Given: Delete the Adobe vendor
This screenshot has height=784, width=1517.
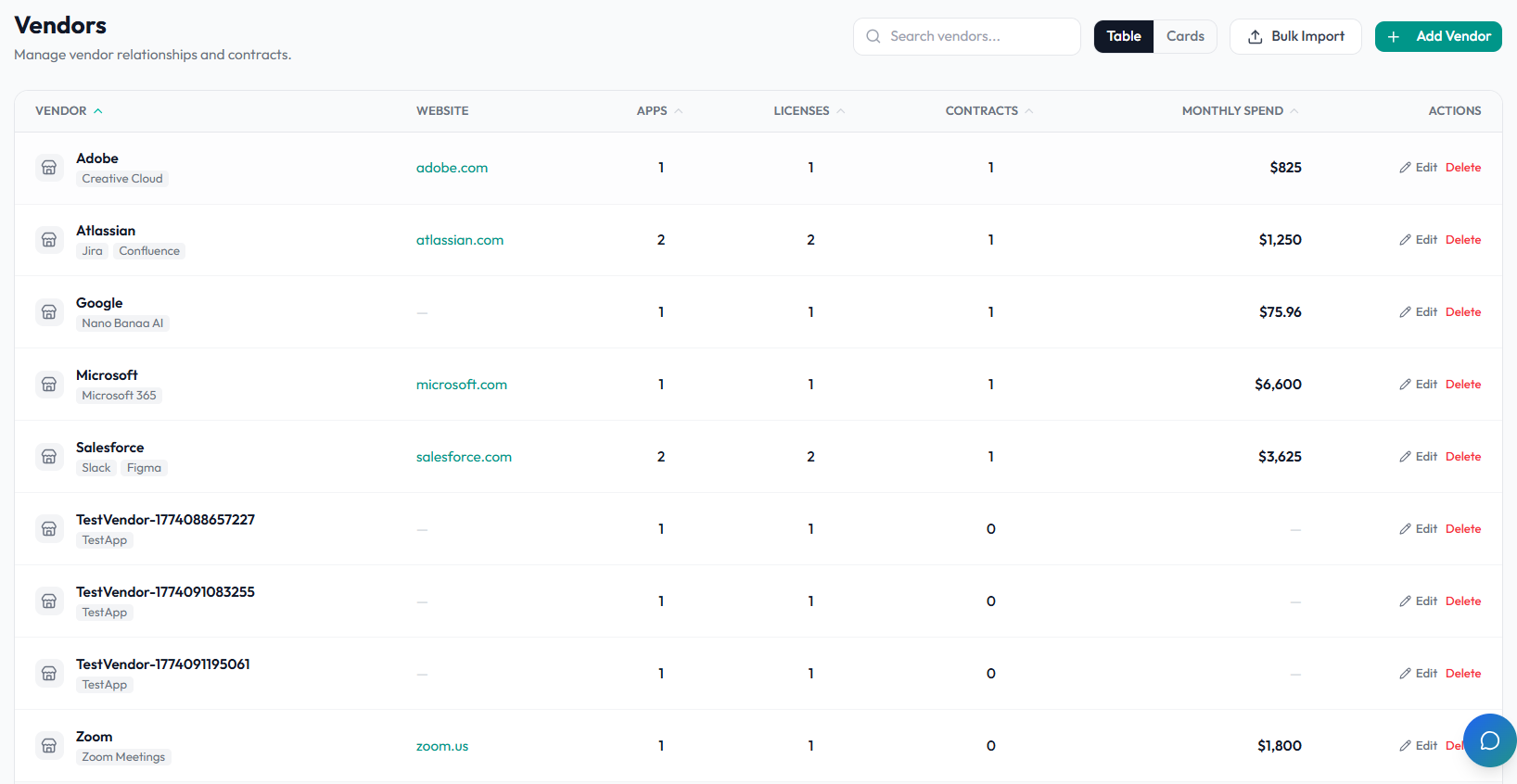Looking at the screenshot, I should click(1463, 168).
